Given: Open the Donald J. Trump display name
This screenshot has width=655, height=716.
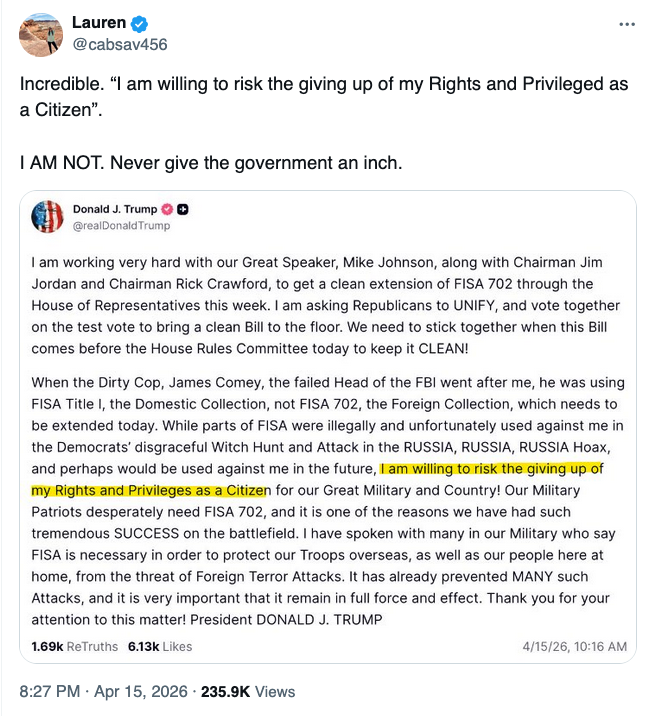Looking at the screenshot, I should pyautogui.click(x=115, y=209).
